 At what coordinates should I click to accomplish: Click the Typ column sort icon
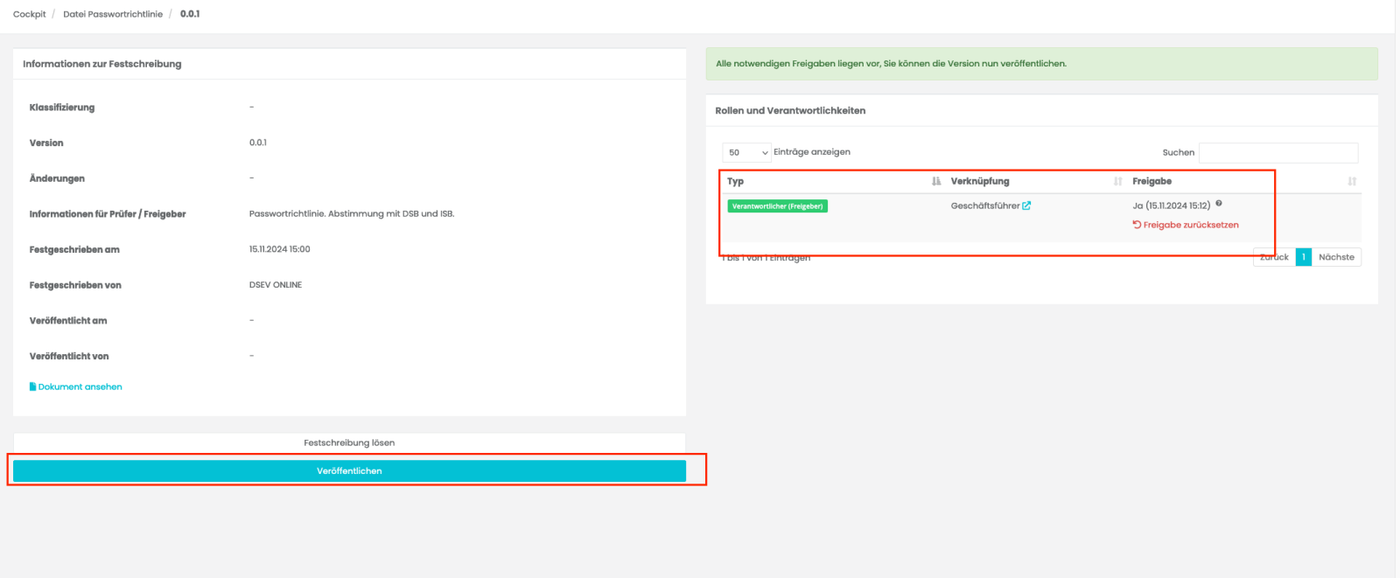[x=936, y=181]
